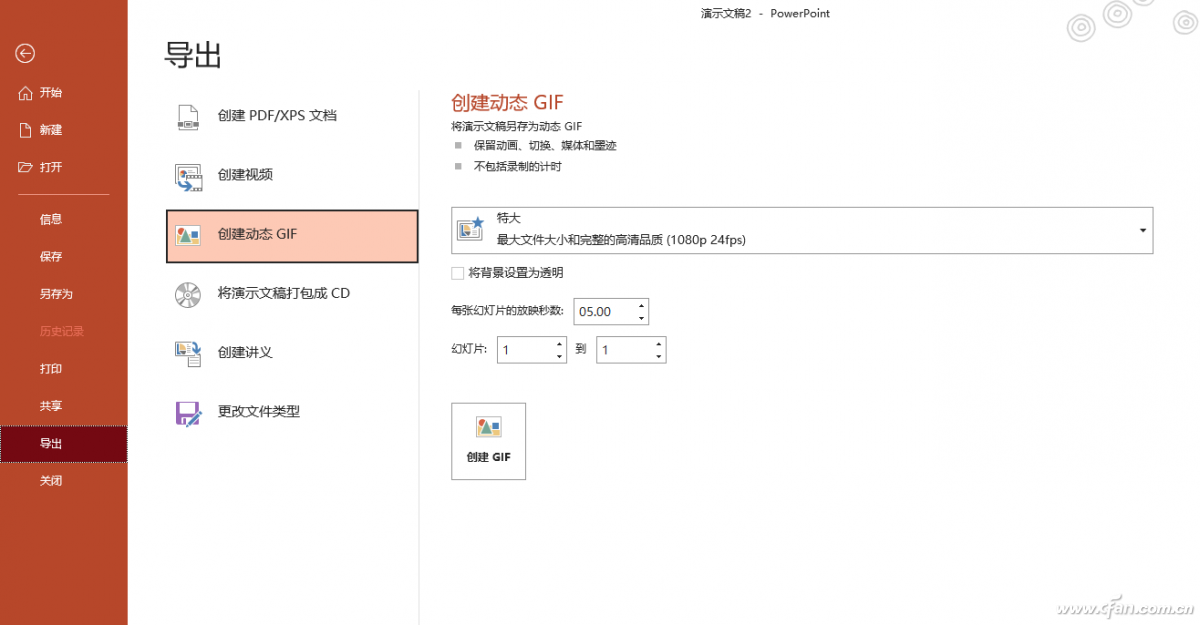Click the quality star icon in dropdown

471,229
